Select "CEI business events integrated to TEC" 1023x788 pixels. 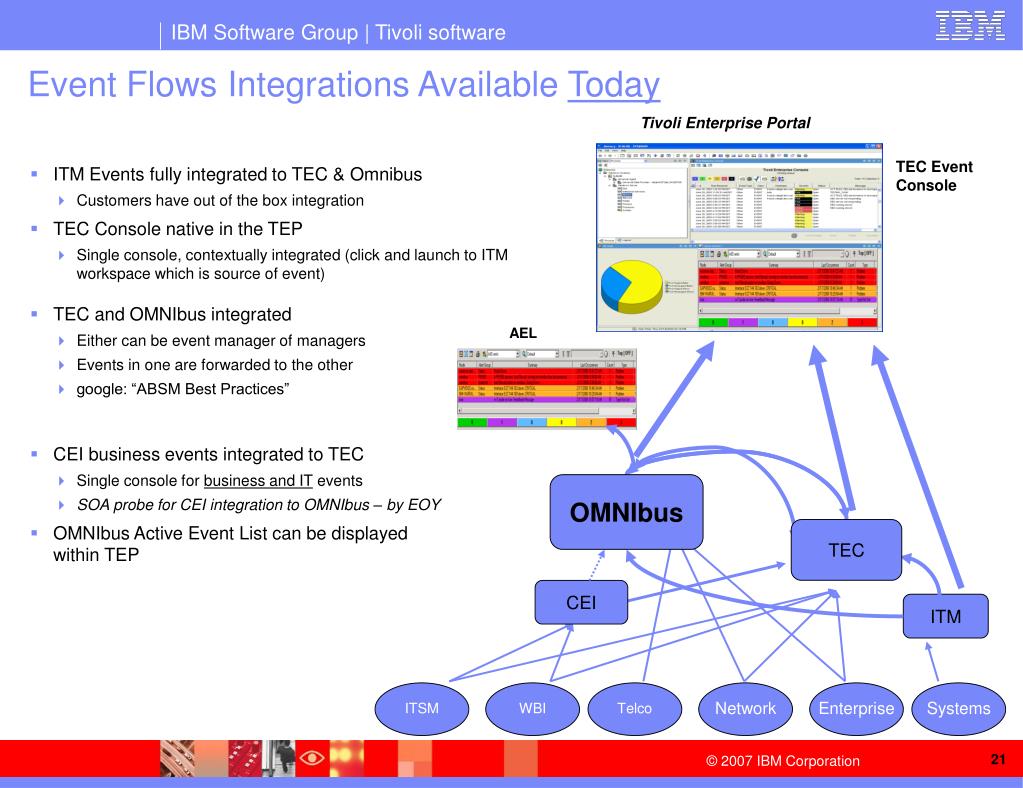[208, 454]
